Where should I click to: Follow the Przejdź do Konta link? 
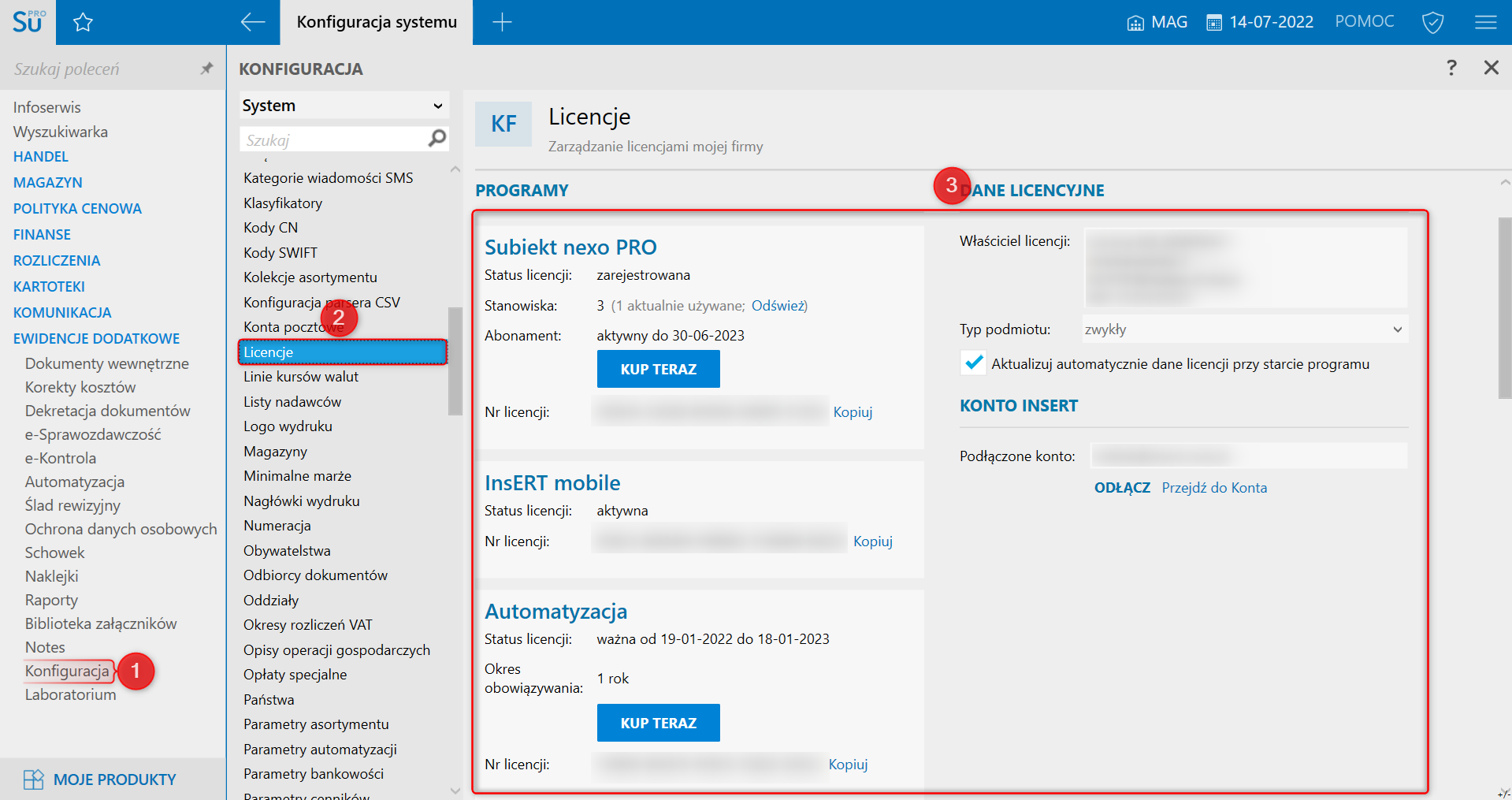tap(1214, 488)
